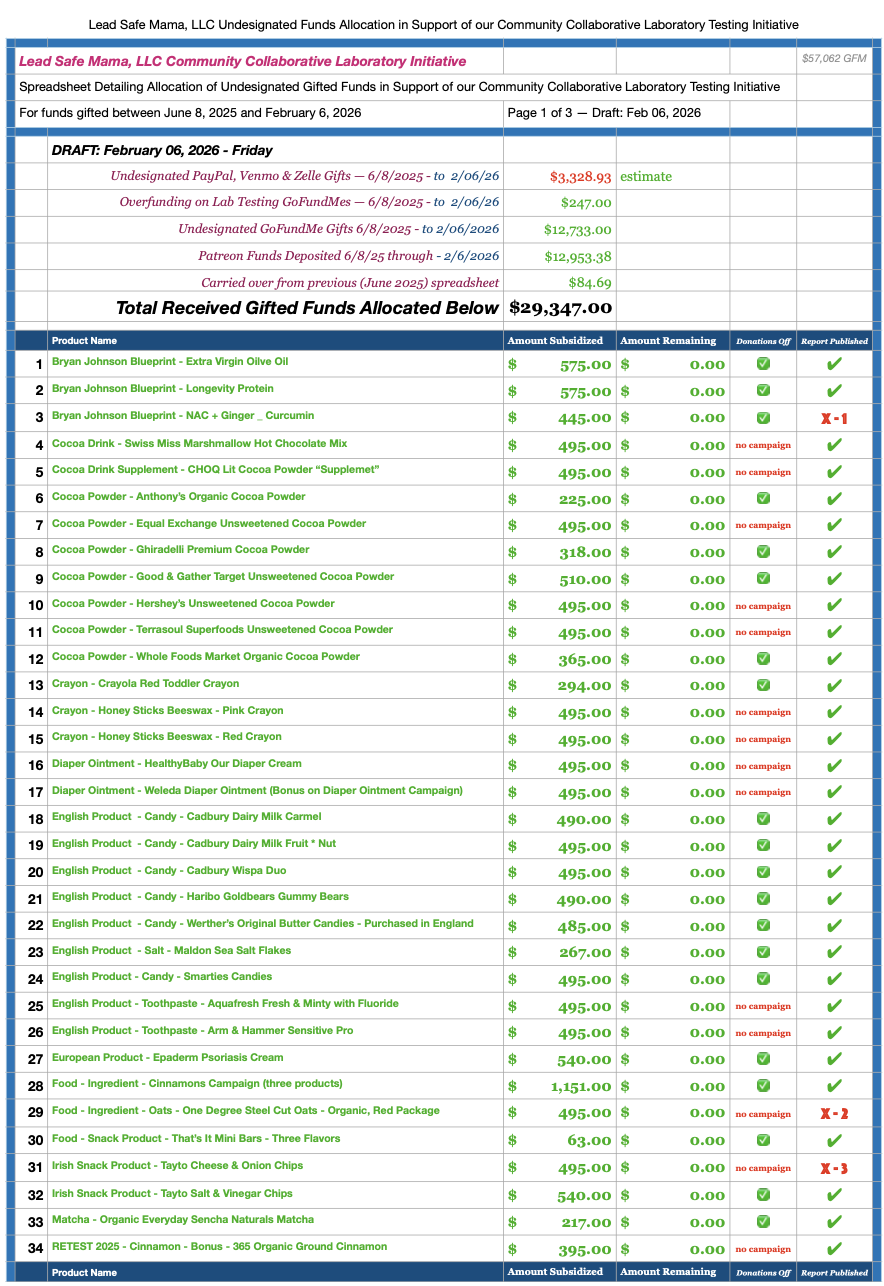Click the Lead Safe Mama Initiative title
The image size is (884, 1286).
tap(243, 62)
